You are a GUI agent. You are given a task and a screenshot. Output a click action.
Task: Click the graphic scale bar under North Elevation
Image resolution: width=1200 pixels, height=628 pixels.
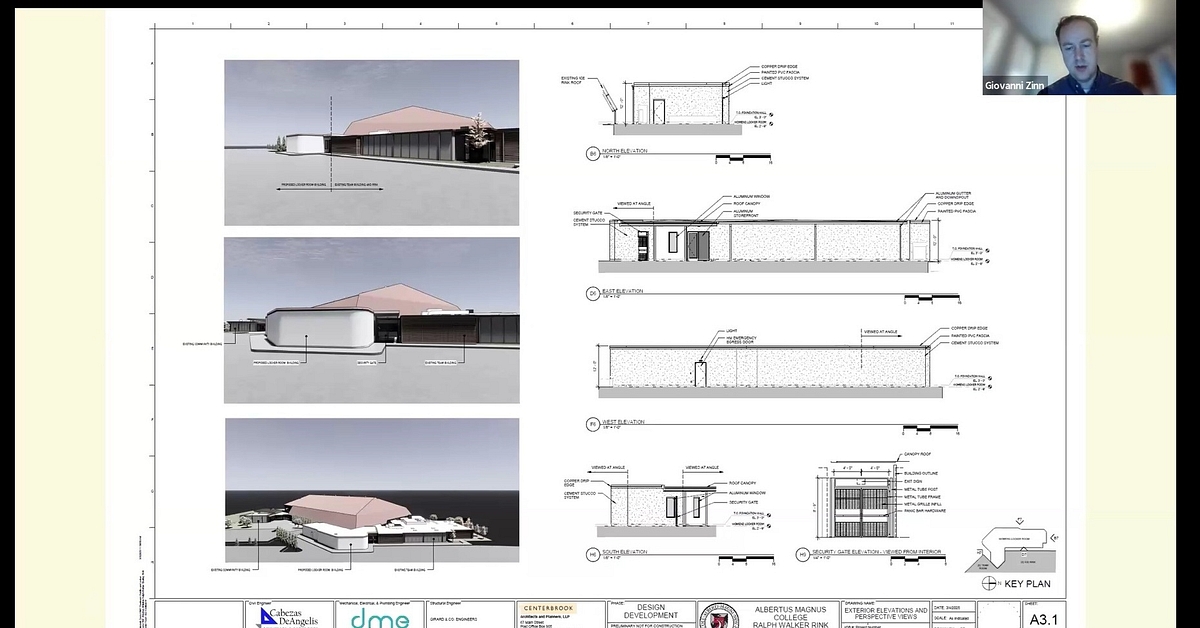pyautogui.click(x=744, y=158)
